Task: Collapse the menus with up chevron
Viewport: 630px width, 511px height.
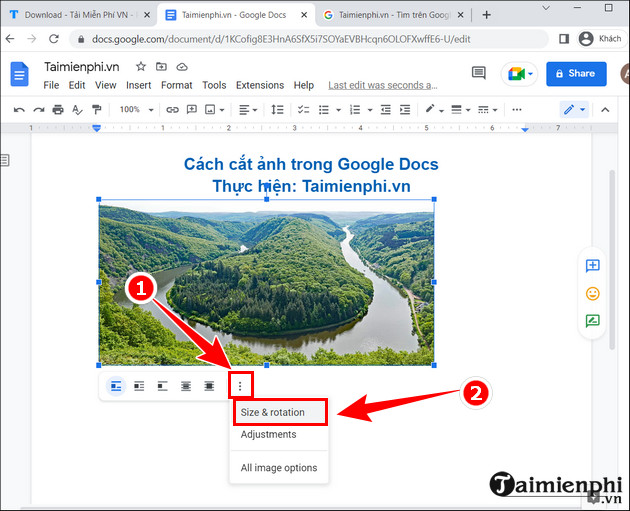Action: click(x=605, y=110)
